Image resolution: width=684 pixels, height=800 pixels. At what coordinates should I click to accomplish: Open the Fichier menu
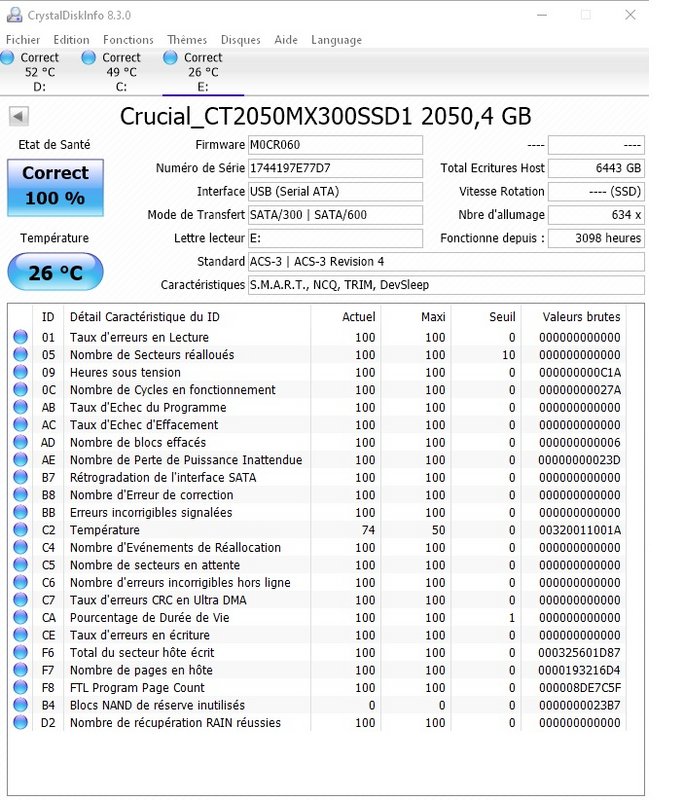tap(23, 40)
